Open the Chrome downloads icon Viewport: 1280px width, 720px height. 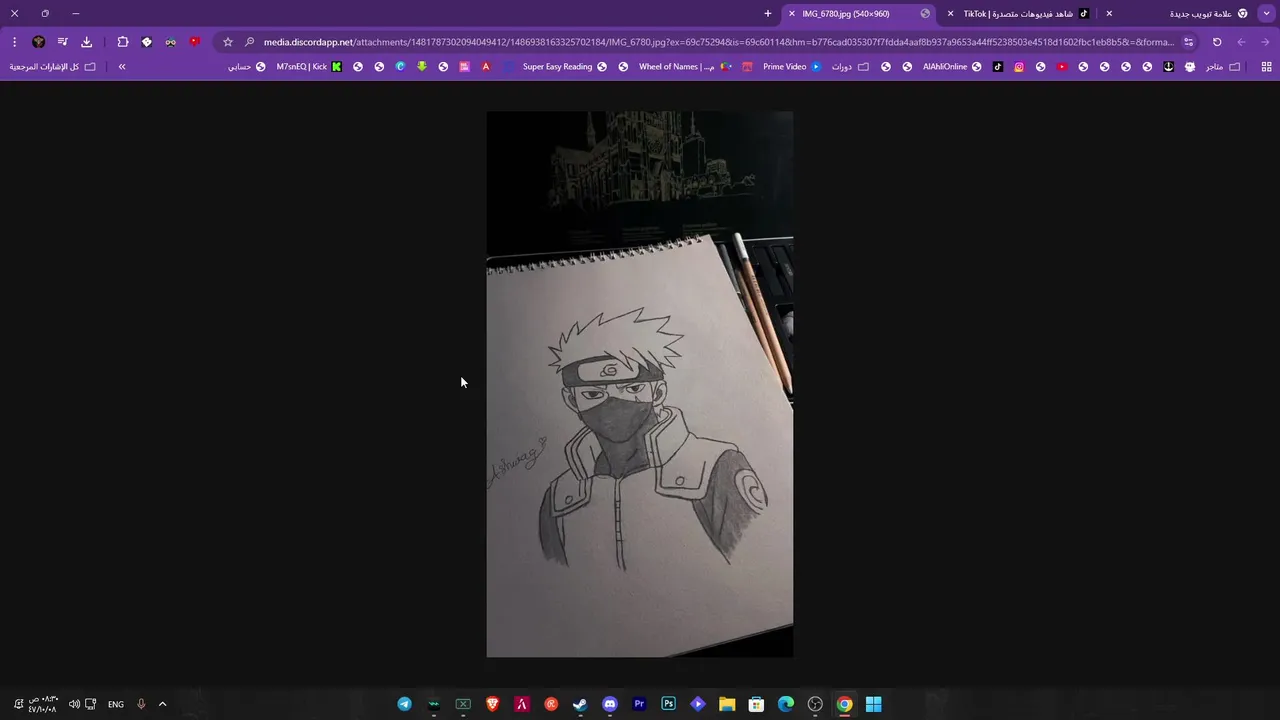pyautogui.click(x=86, y=42)
